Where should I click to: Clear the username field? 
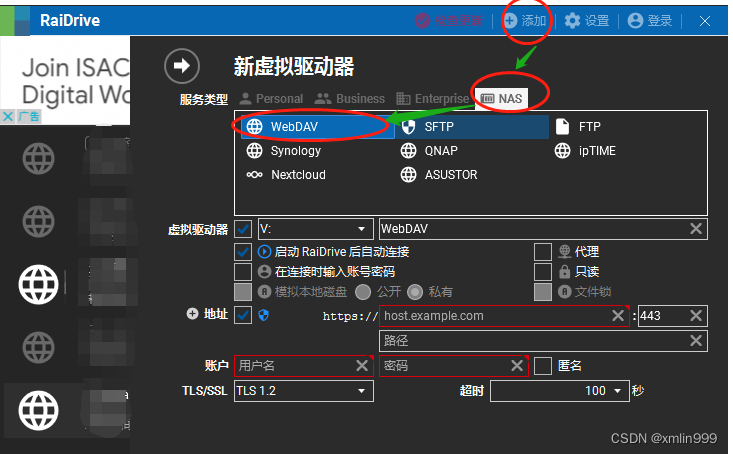tap(362, 365)
